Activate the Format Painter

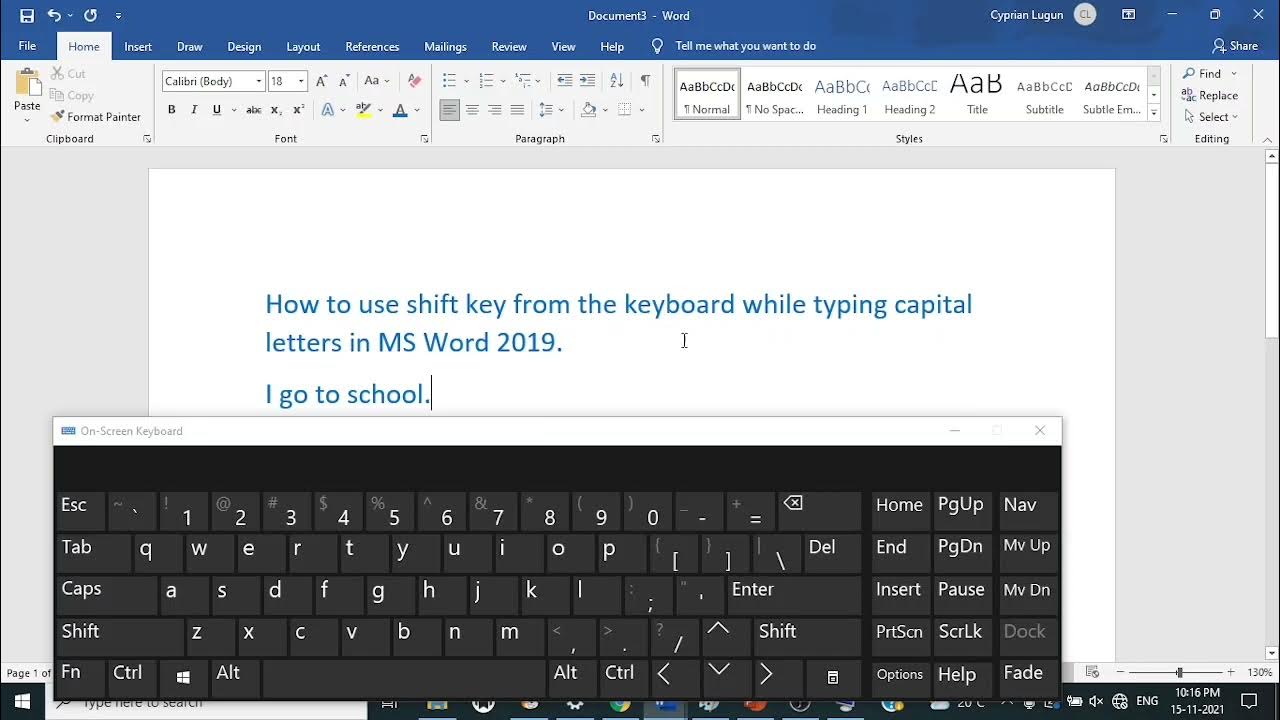pos(95,117)
